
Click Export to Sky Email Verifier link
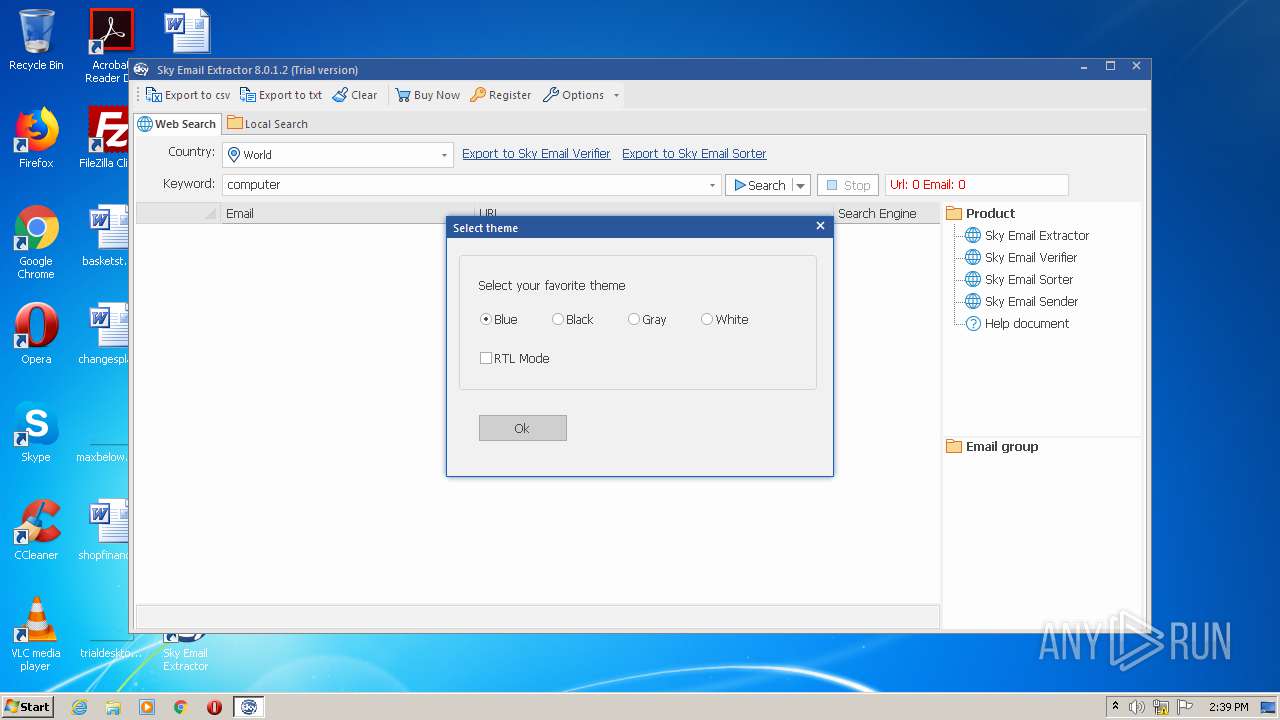tap(536, 154)
